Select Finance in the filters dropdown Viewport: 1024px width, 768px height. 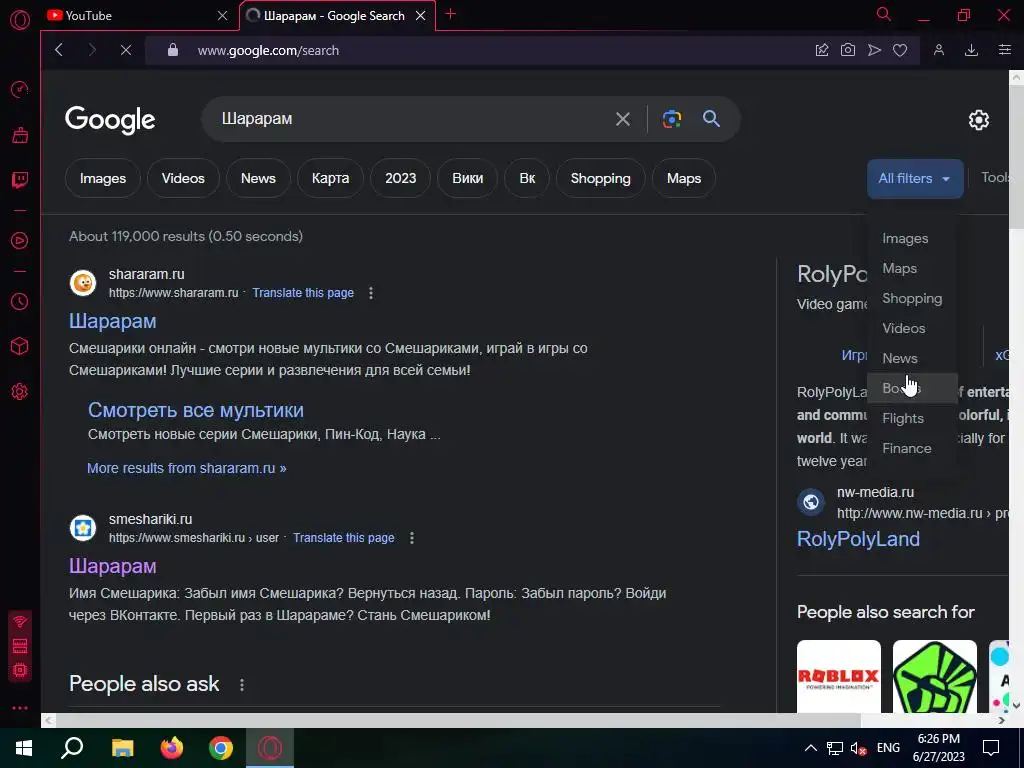[x=906, y=449]
